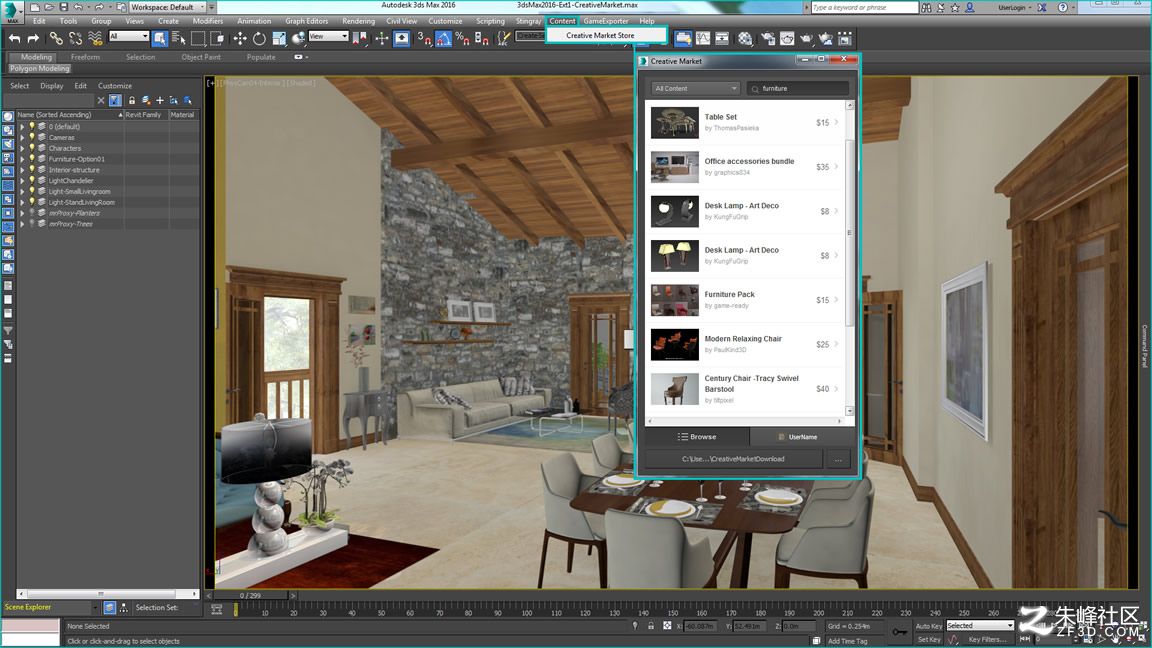Open the Modern Relaxing Chair thumbnail
This screenshot has width=1152, height=648.
tap(674, 344)
